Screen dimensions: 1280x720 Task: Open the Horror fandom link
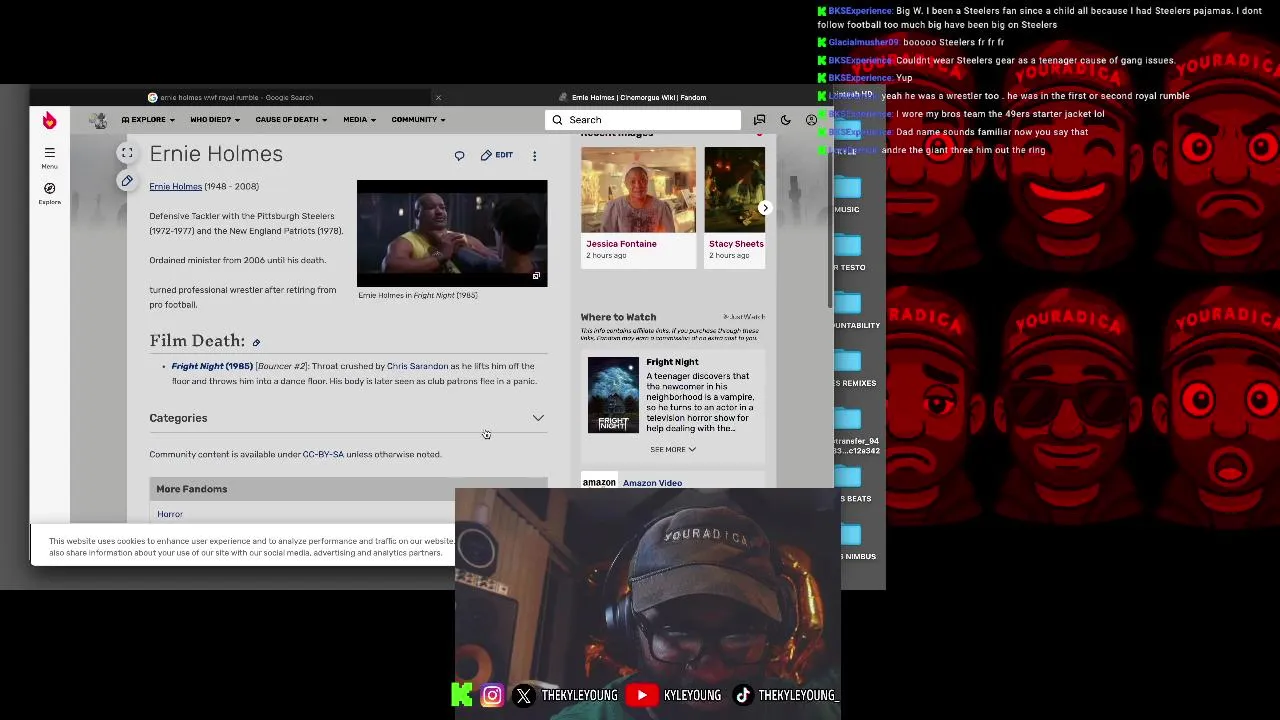[x=170, y=514]
